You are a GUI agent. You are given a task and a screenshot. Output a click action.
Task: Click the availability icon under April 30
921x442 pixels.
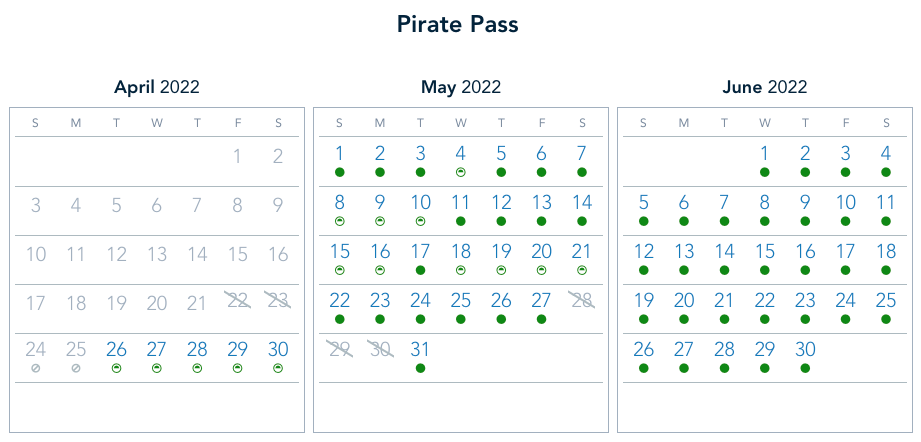(x=278, y=368)
